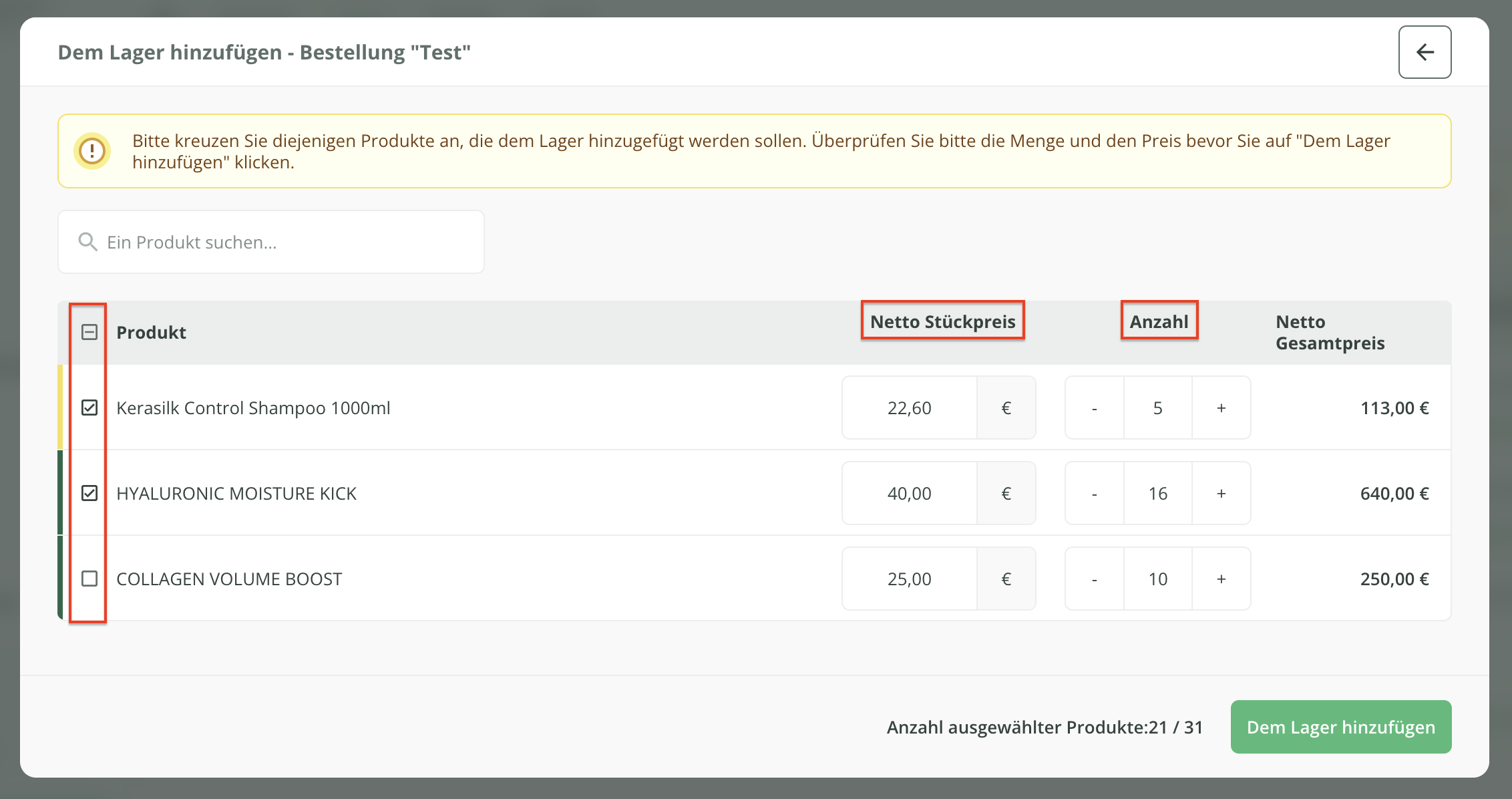Click the Dem Lager hinzufügen button
Viewport: 1512px width, 799px height.
coord(1340,727)
